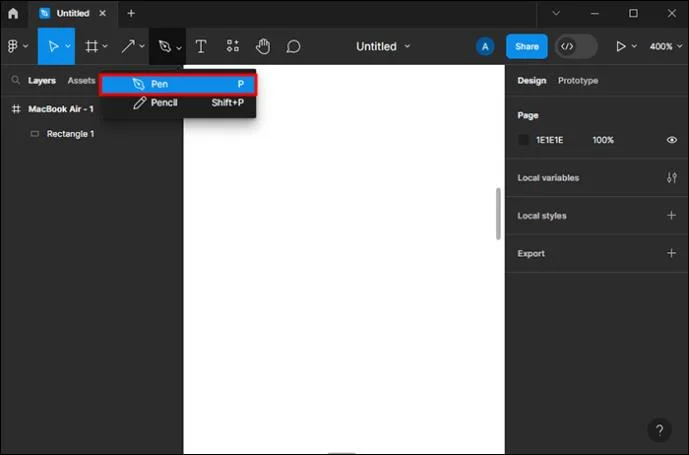Select the Frame tool icon
Image resolution: width=689 pixels, height=455 pixels.
pos(91,46)
